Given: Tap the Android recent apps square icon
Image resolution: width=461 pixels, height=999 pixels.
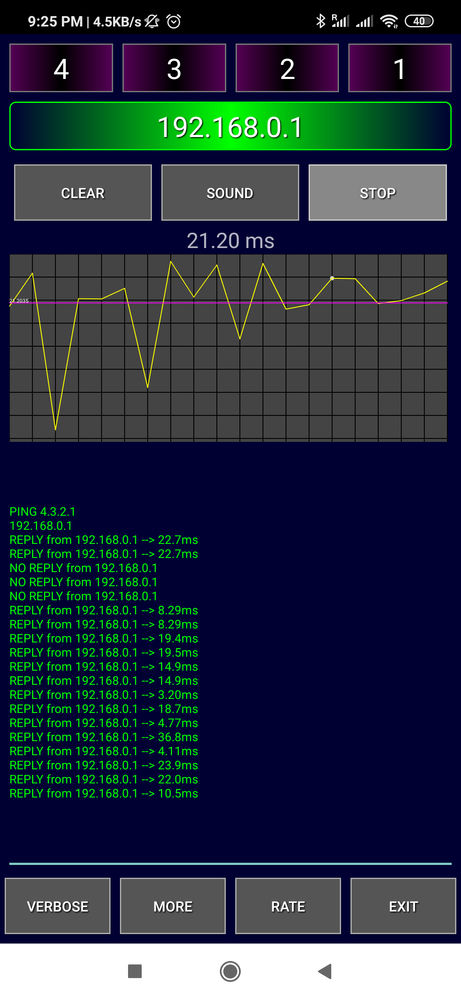Looking at the screenshot, I should pos(134,971).
